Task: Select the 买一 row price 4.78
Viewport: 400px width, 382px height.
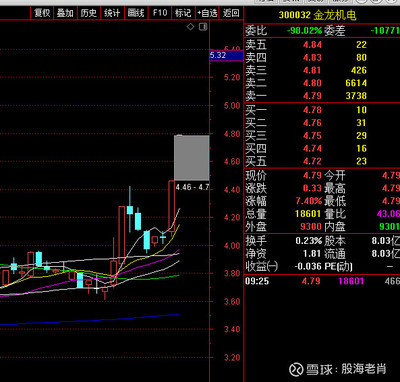Action: pos(312,110)
